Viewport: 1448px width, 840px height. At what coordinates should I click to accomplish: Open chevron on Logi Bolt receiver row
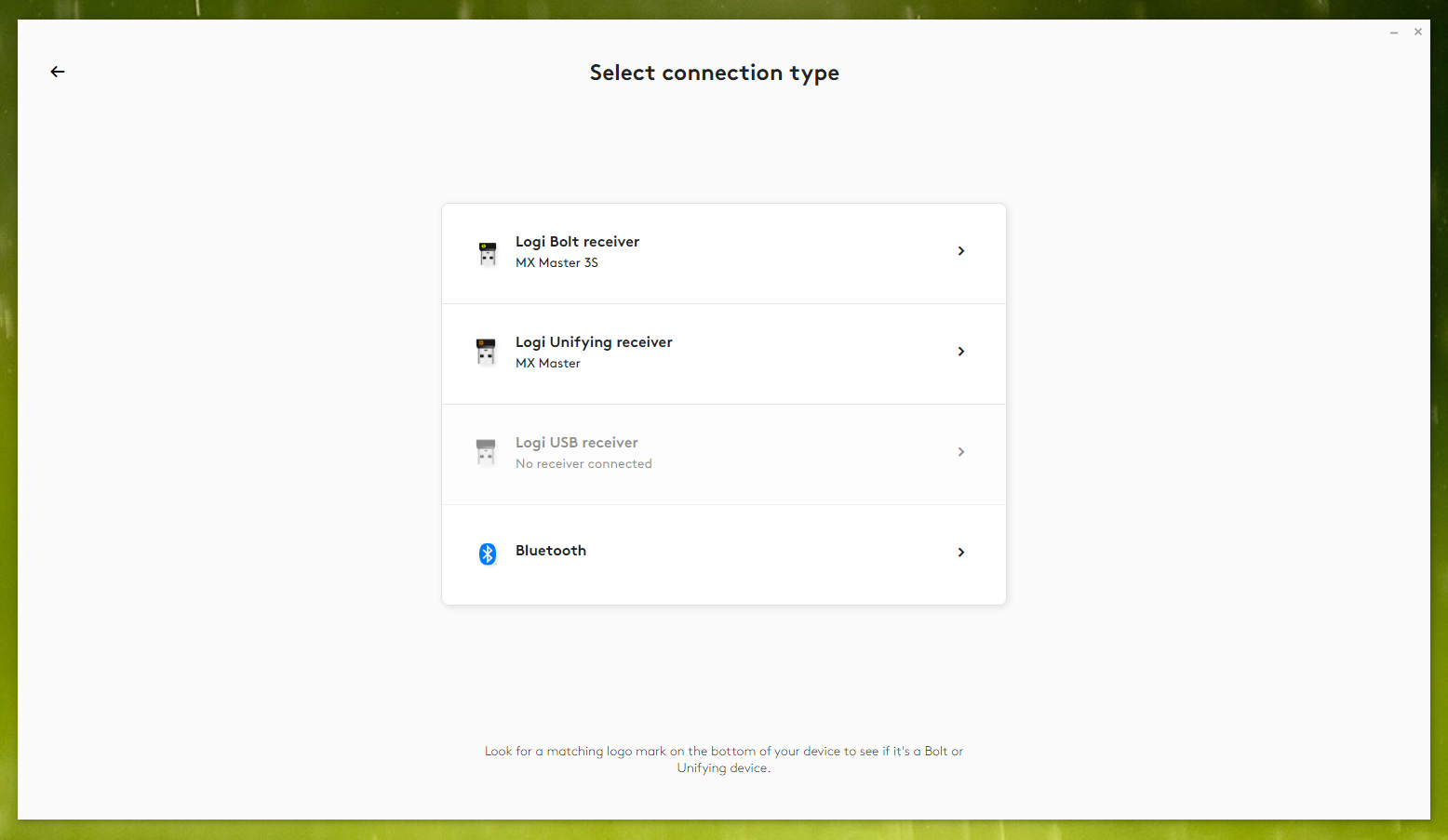coord(961,251)
